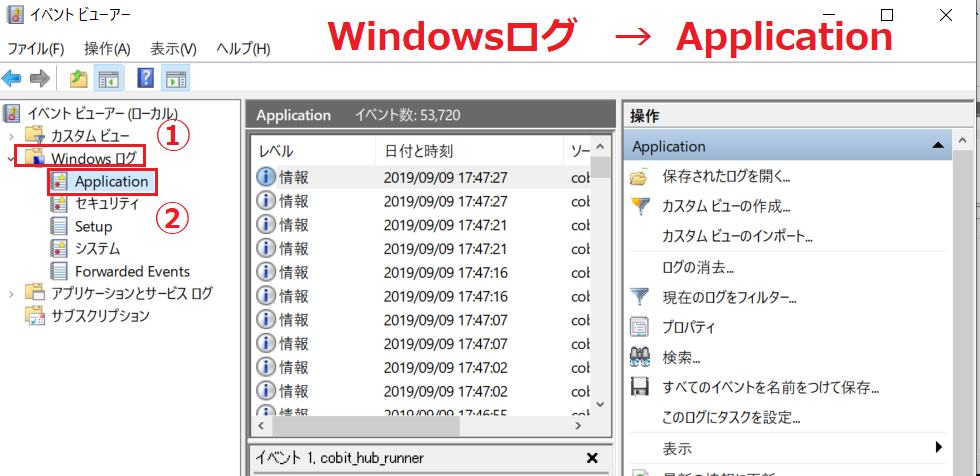Toggle the console tree pane icon

(x=109, y=78)
